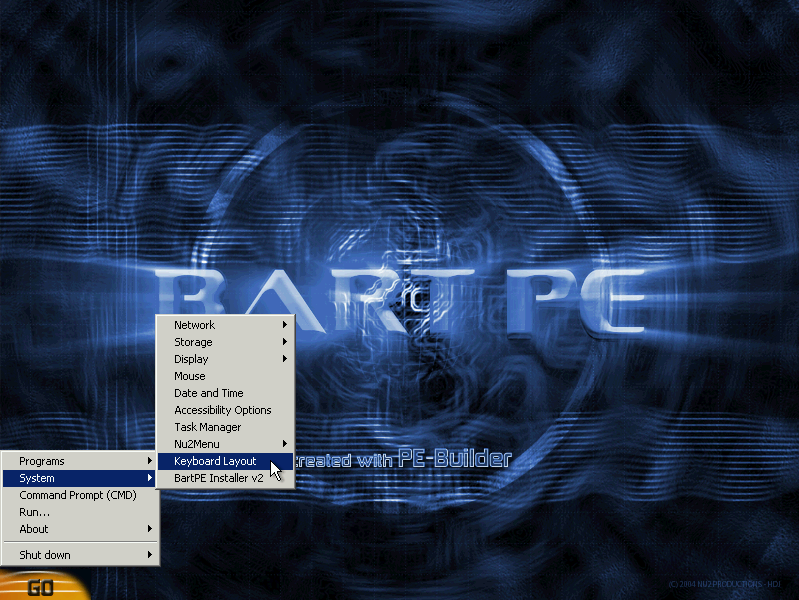Open the Nu2Menu submenu

pyautogui.click(x=225, y=444)
